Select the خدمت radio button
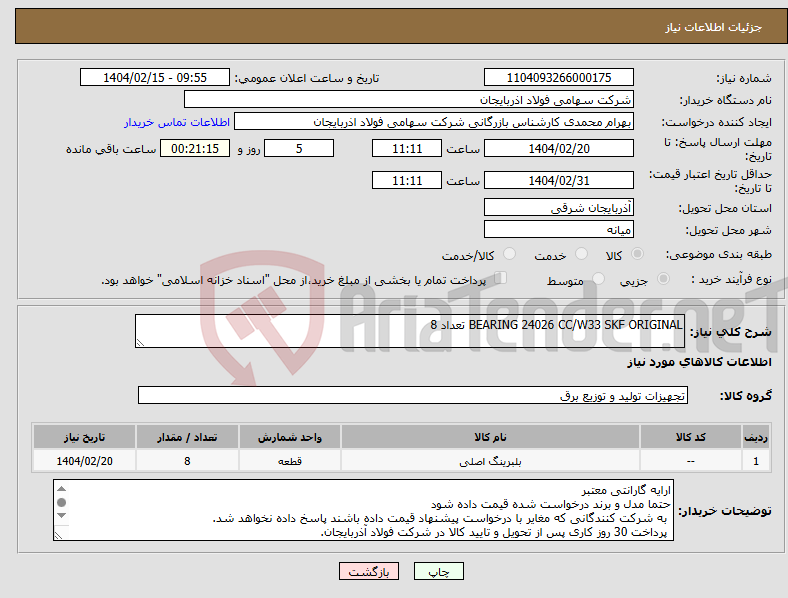 [x=581, y=254]
